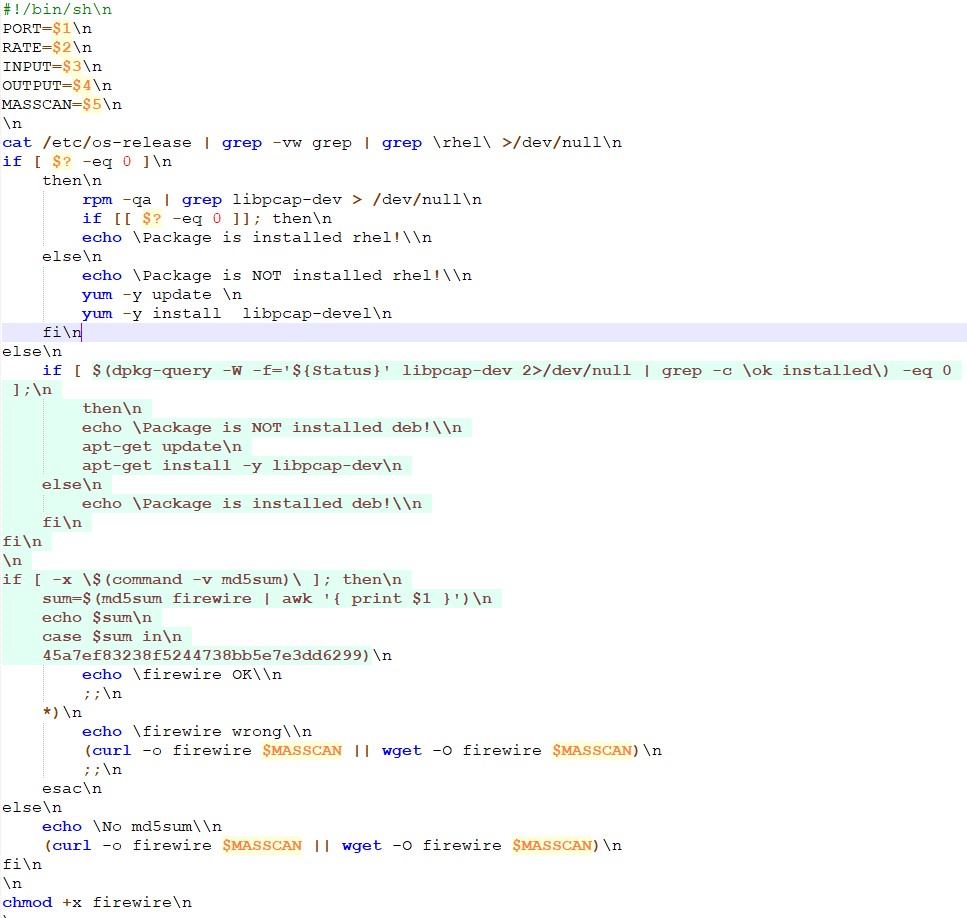Click the INPUT=$3 assignment line

(52, 67)
